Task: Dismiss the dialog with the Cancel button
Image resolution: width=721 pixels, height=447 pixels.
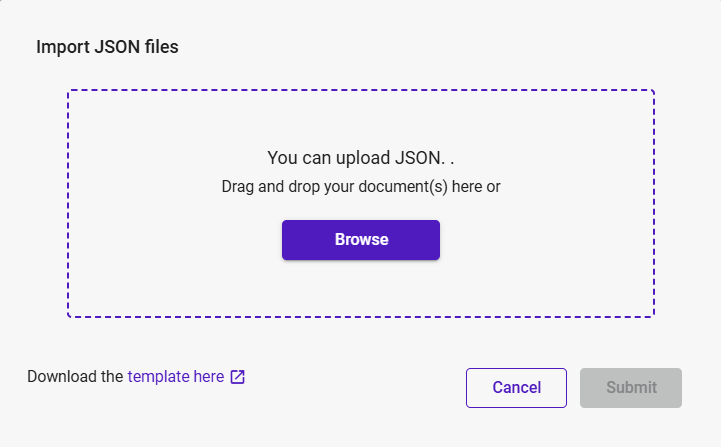Action: point(516,388)
